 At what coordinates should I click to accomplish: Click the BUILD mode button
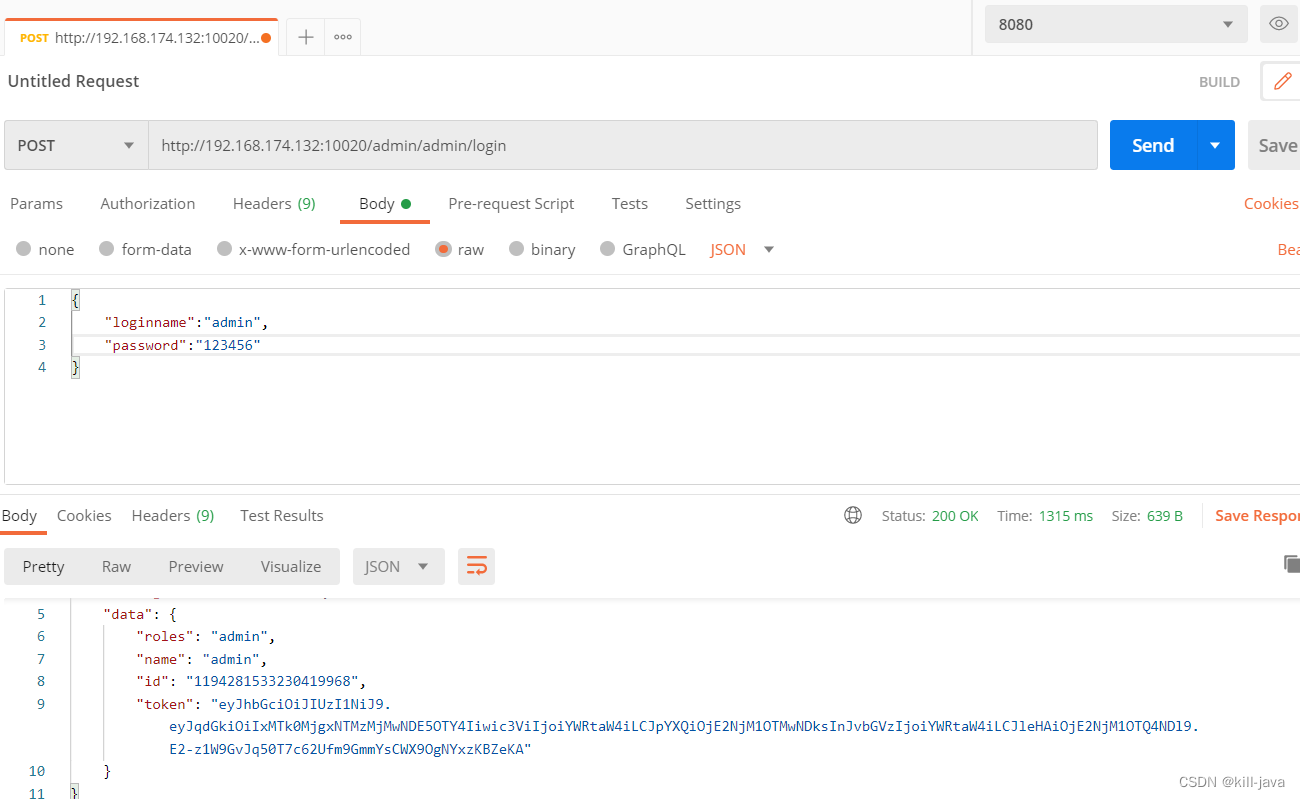[x=1220, y=82]
